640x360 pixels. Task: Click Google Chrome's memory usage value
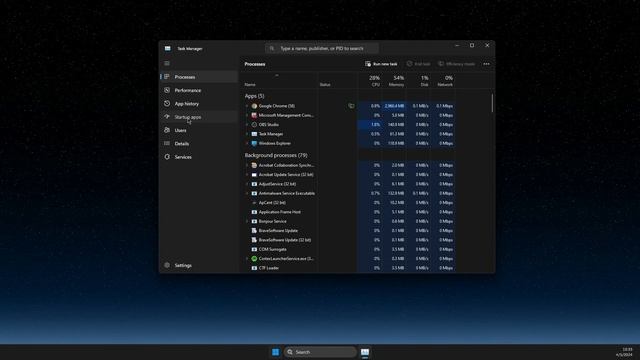[394, 106]
